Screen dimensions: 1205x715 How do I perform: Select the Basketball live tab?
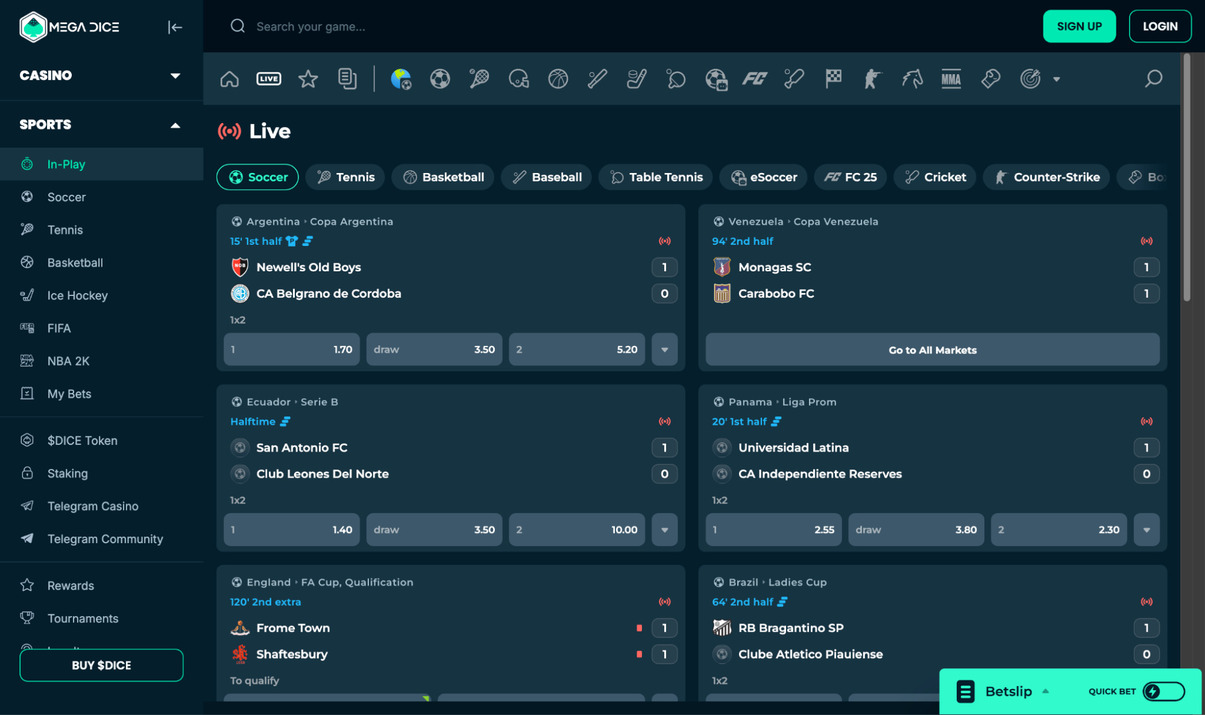[443, 177]
